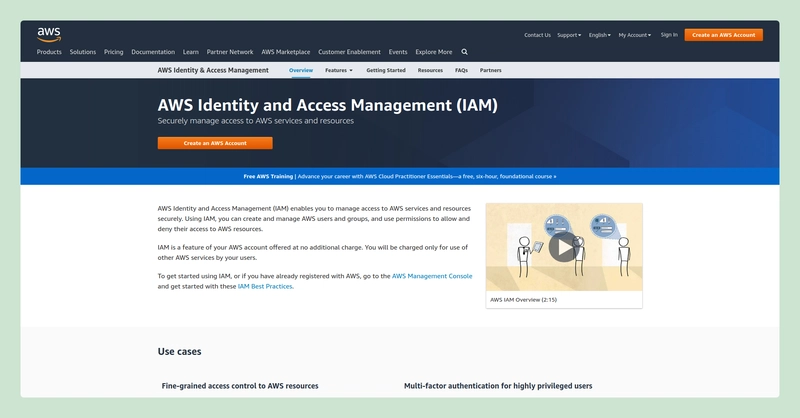Switch to Partners tab
The image size is (800, 418).
coord(490,70)
